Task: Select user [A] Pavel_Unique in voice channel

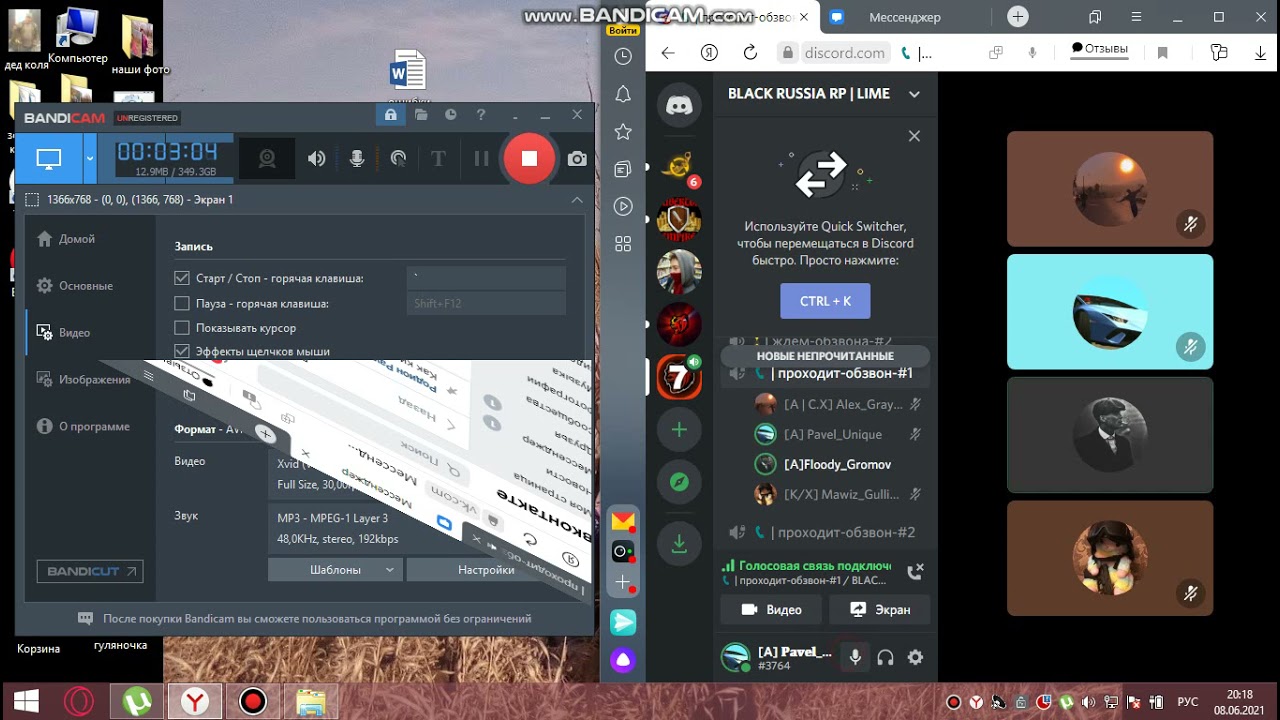Action: coord(837,434)
